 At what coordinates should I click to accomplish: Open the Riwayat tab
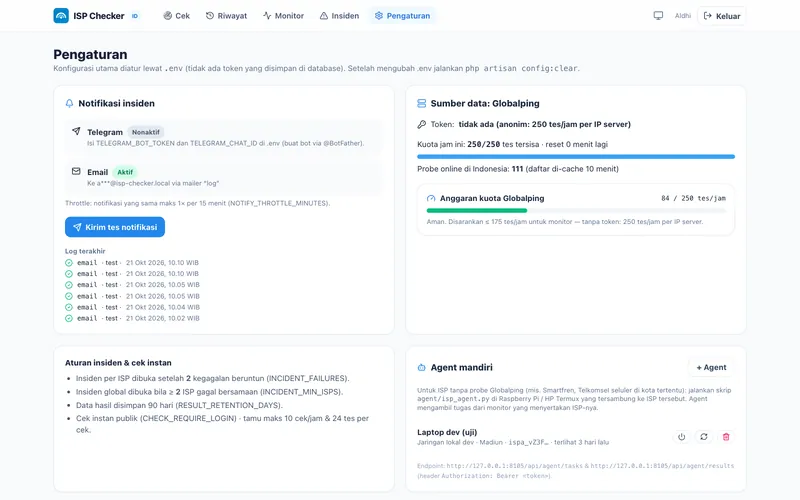(x=226, y=16)
